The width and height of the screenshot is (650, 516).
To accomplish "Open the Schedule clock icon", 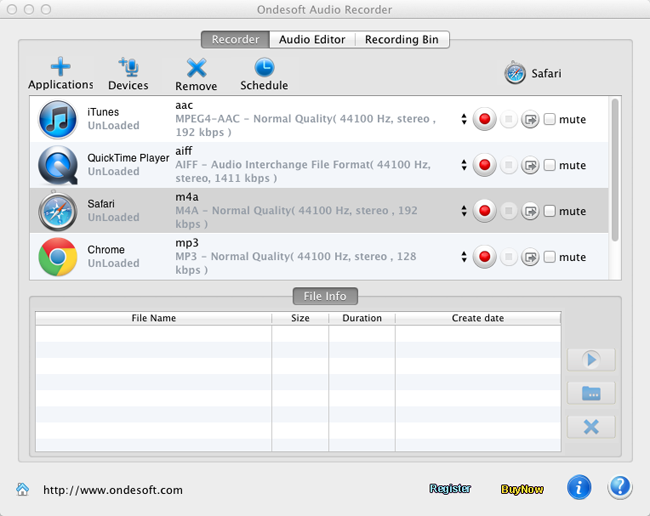I will 264,68.
